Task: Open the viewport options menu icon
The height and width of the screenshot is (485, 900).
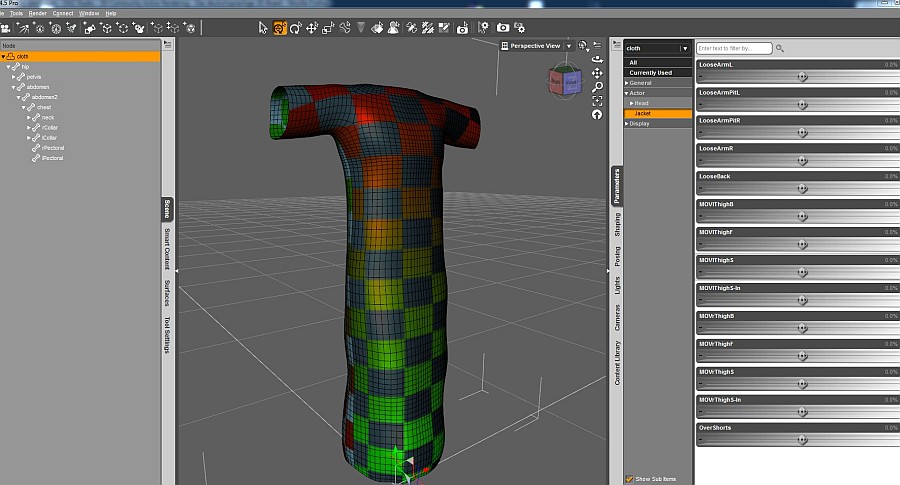Action: pos(598,45)
